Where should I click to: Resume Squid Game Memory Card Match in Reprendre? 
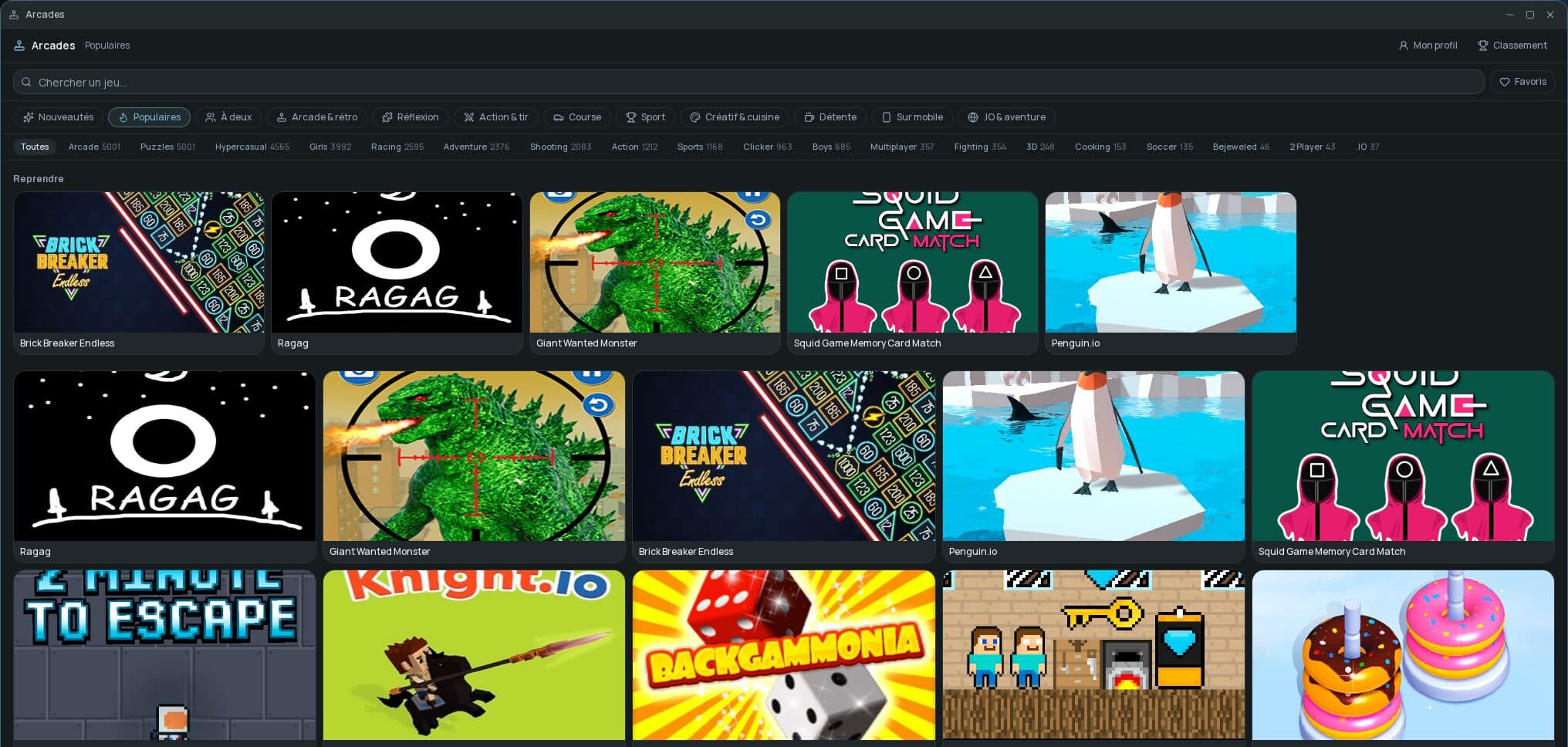(x=913, y=273)
